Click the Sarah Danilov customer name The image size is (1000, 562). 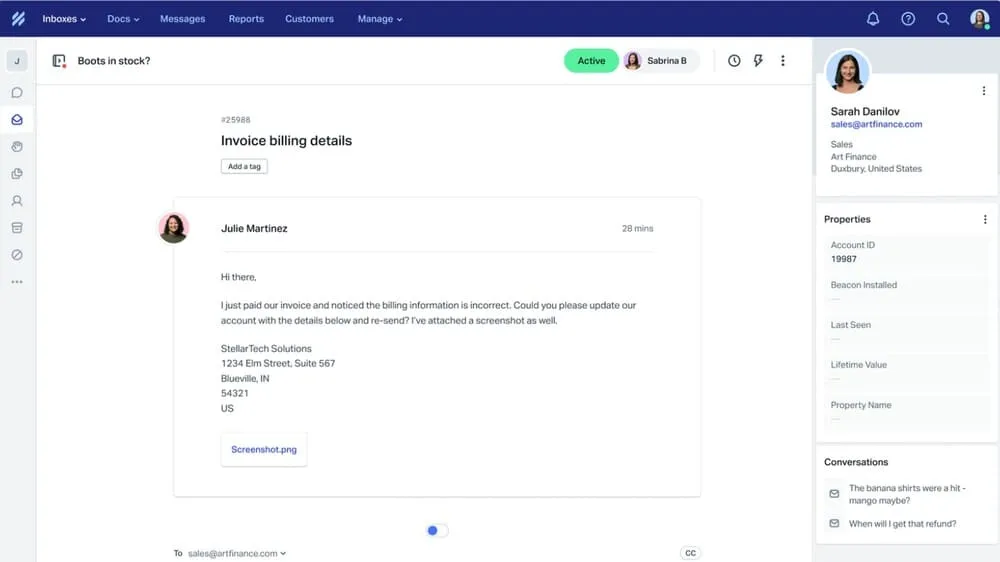pyautogui.click(x=865, y=112)
